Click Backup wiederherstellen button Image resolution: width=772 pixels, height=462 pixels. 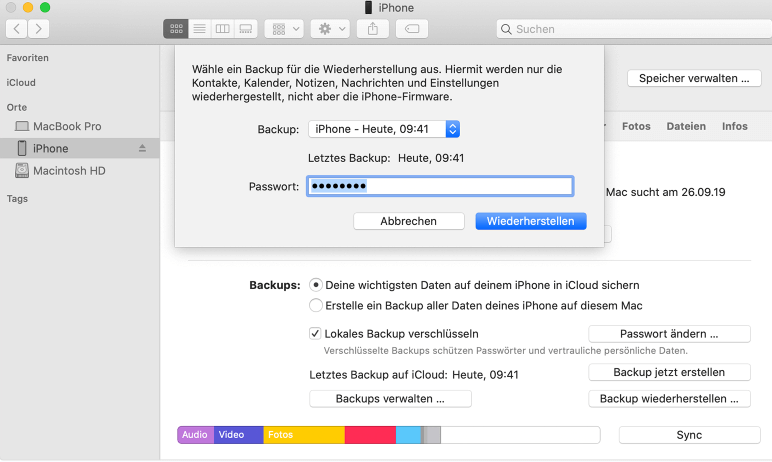pyautogui.click(x=669, y=399)
